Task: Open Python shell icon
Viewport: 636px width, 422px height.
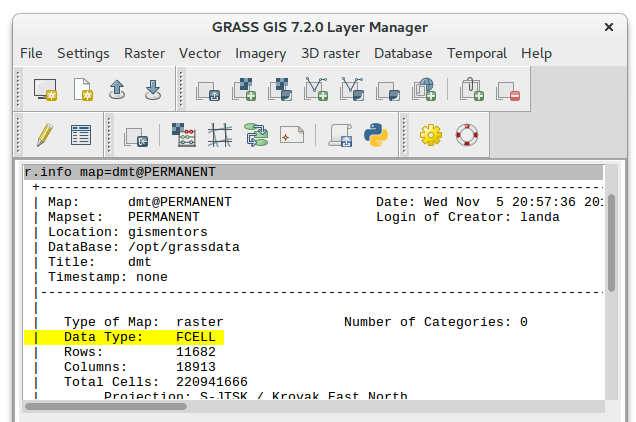Action: tap(376, 135)
